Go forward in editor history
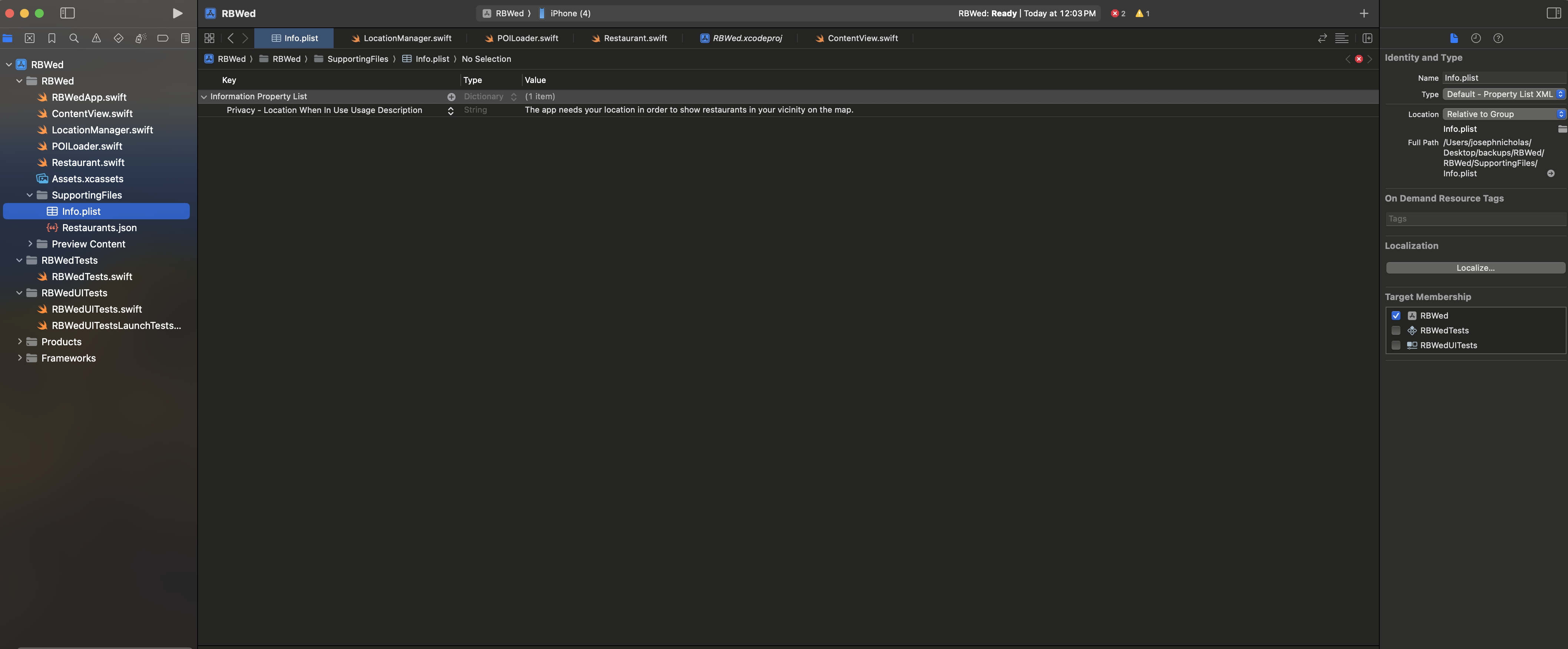 coord(245,38)
